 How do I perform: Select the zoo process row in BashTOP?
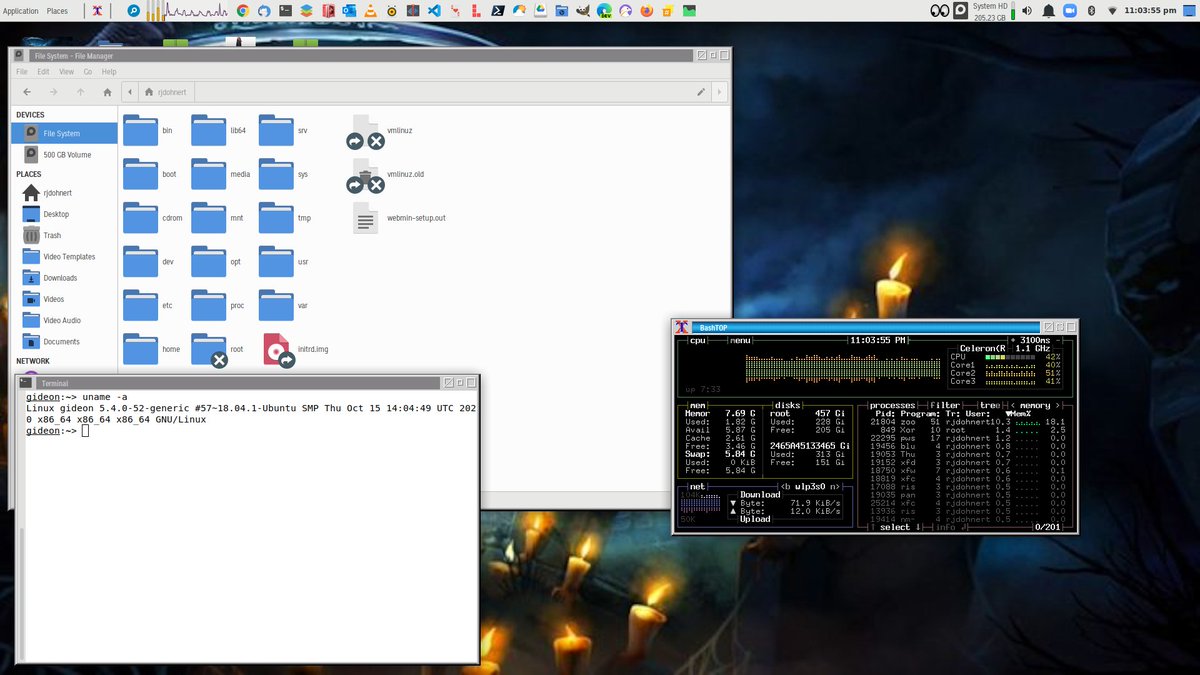[968, 421]
